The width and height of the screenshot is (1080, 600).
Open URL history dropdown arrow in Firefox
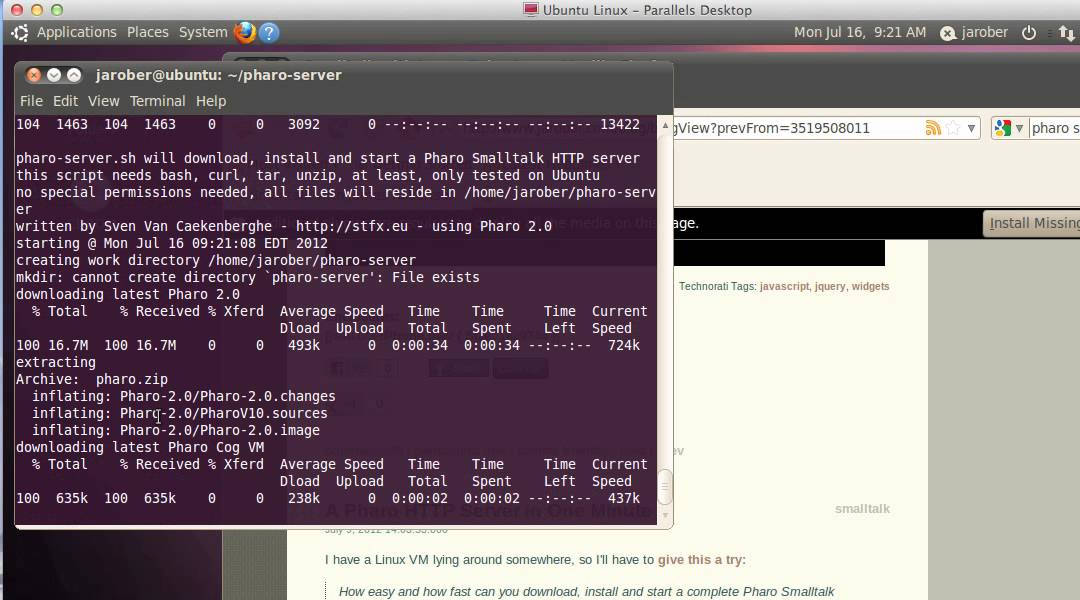pyautogui.click(x=970, y=128)
